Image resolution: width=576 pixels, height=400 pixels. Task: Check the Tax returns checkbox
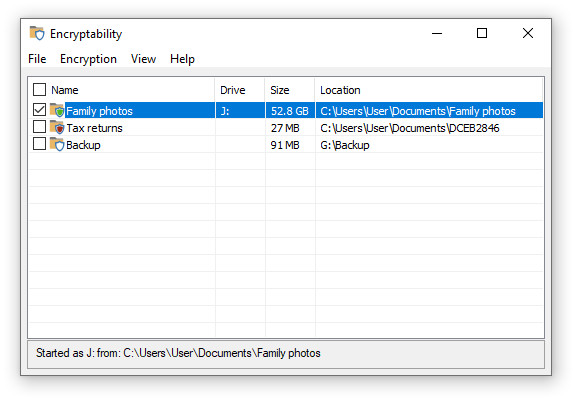[39, 127]
